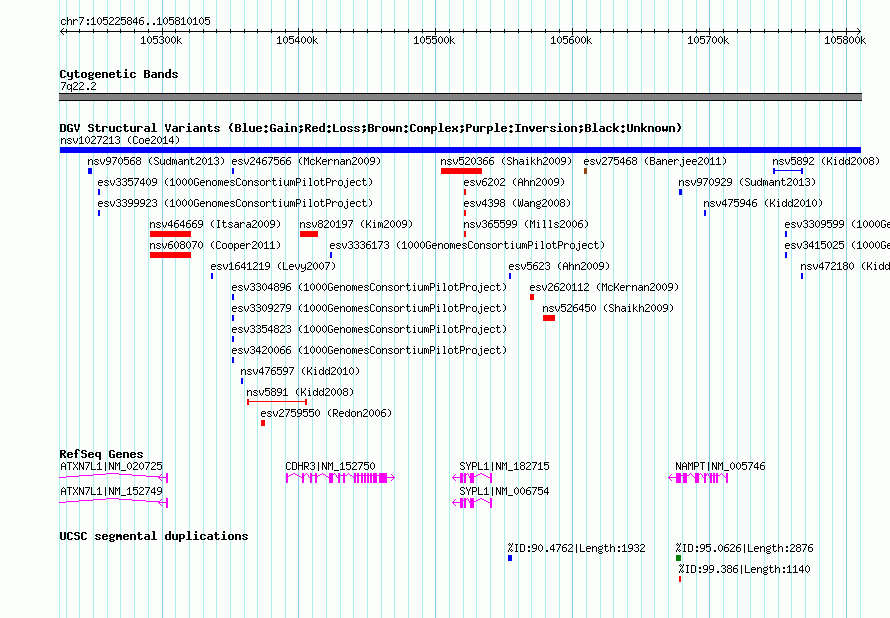
Task: Click the RefSeq Genes track title
Action: (101, 454)
